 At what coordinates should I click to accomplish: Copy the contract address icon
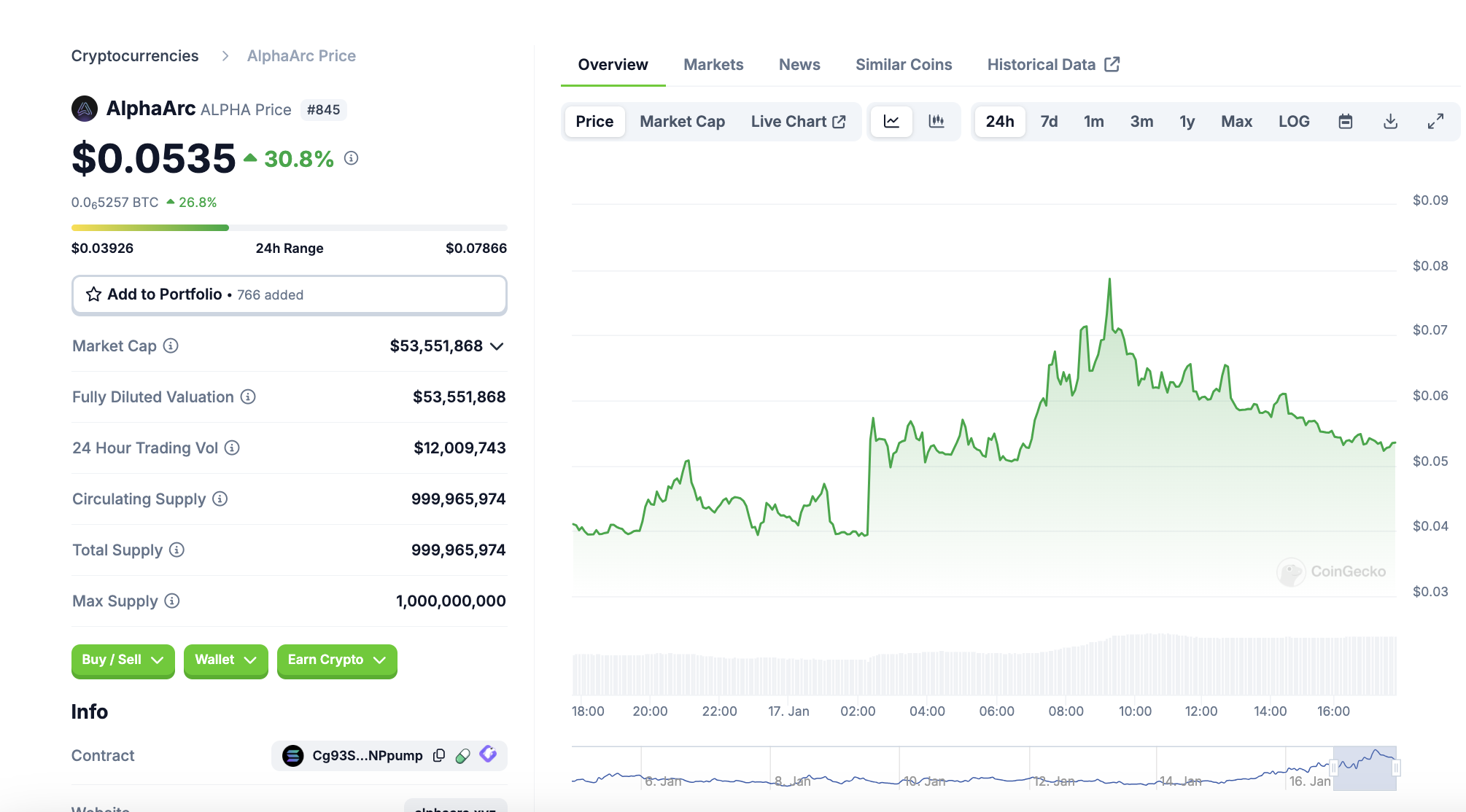(439, 756)
